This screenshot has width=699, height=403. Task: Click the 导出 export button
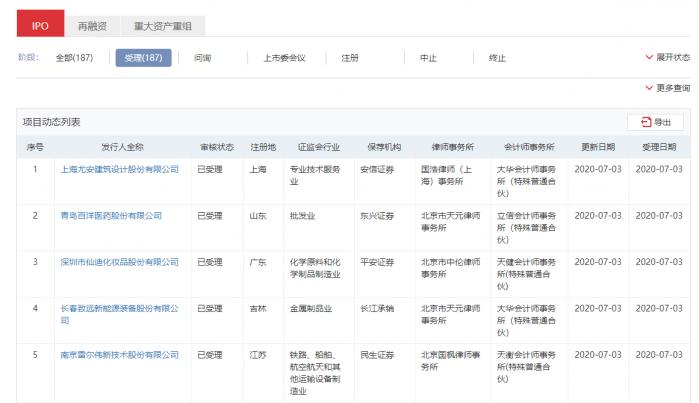(654, 122)
